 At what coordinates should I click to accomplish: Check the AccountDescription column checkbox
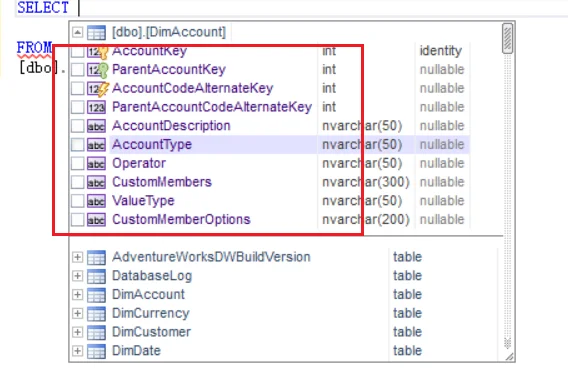77,126
